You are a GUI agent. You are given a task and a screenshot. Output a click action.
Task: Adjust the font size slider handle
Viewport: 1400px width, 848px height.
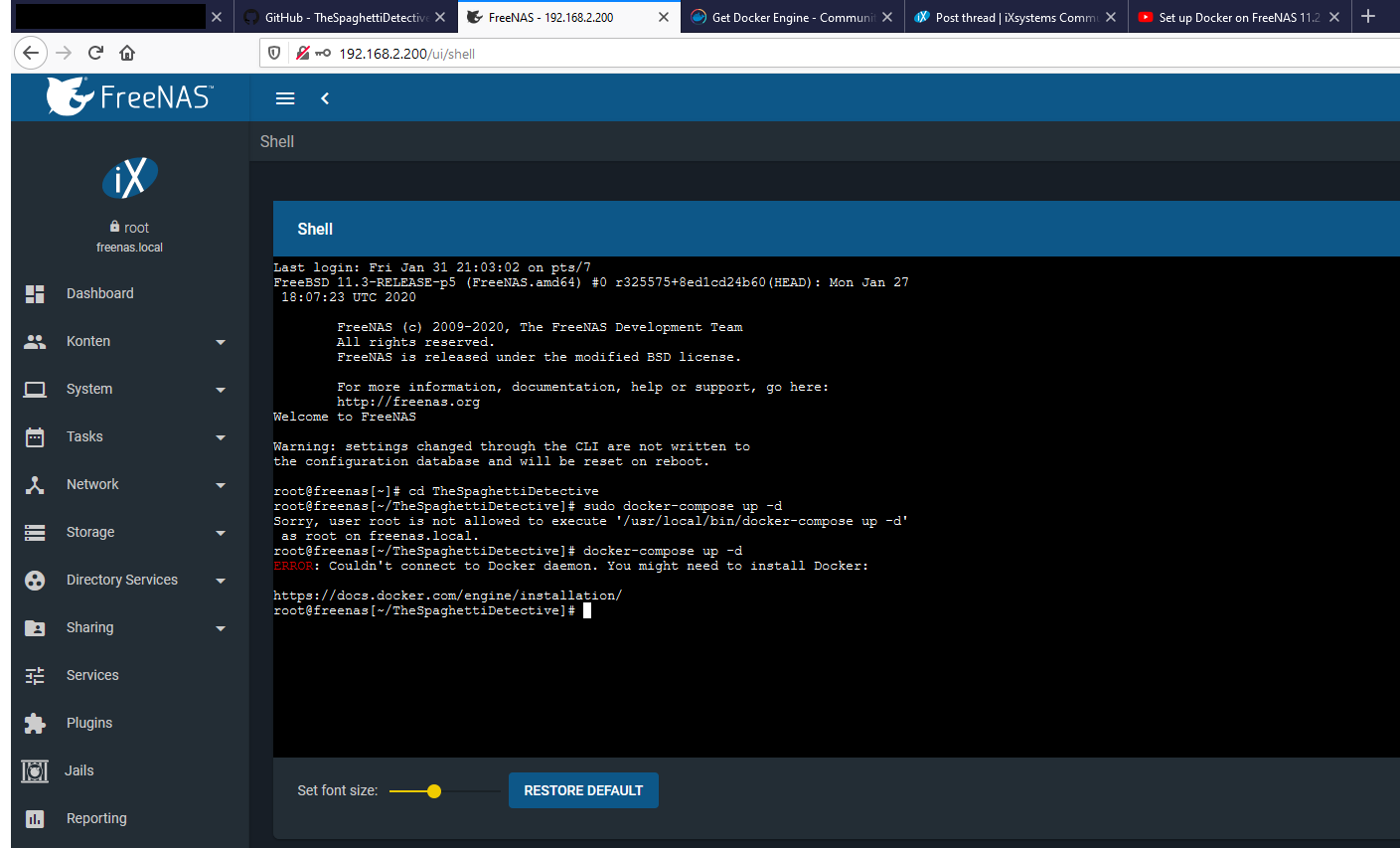(x=434, y=791)
